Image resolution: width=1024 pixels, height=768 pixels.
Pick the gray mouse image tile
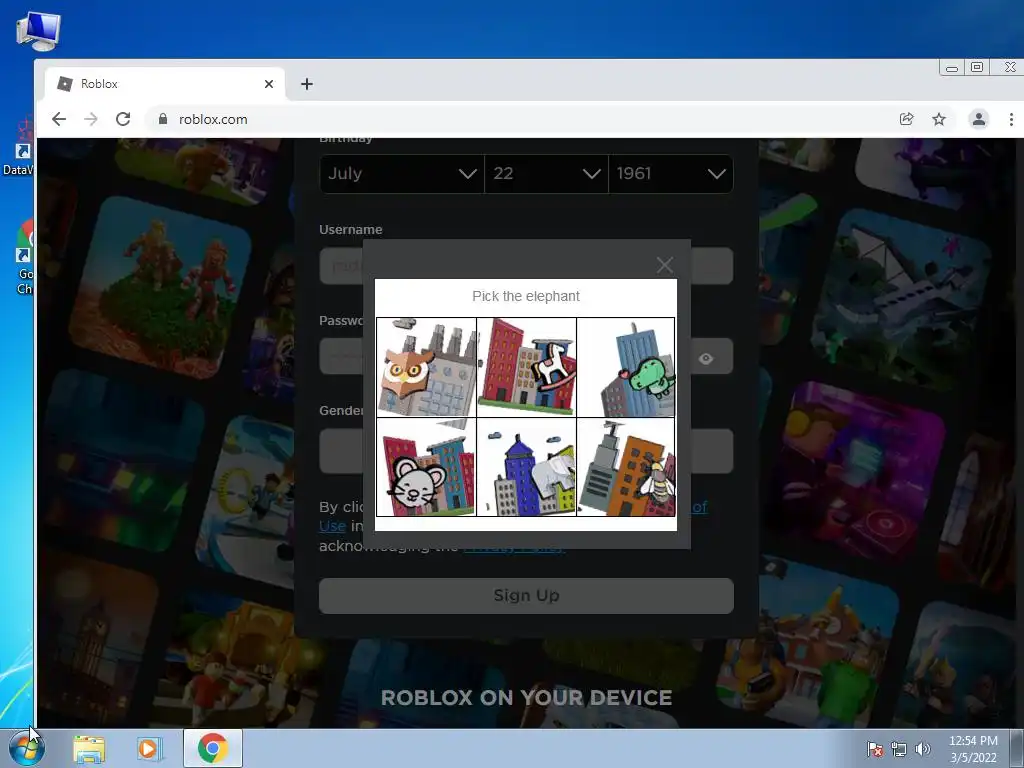426,467
